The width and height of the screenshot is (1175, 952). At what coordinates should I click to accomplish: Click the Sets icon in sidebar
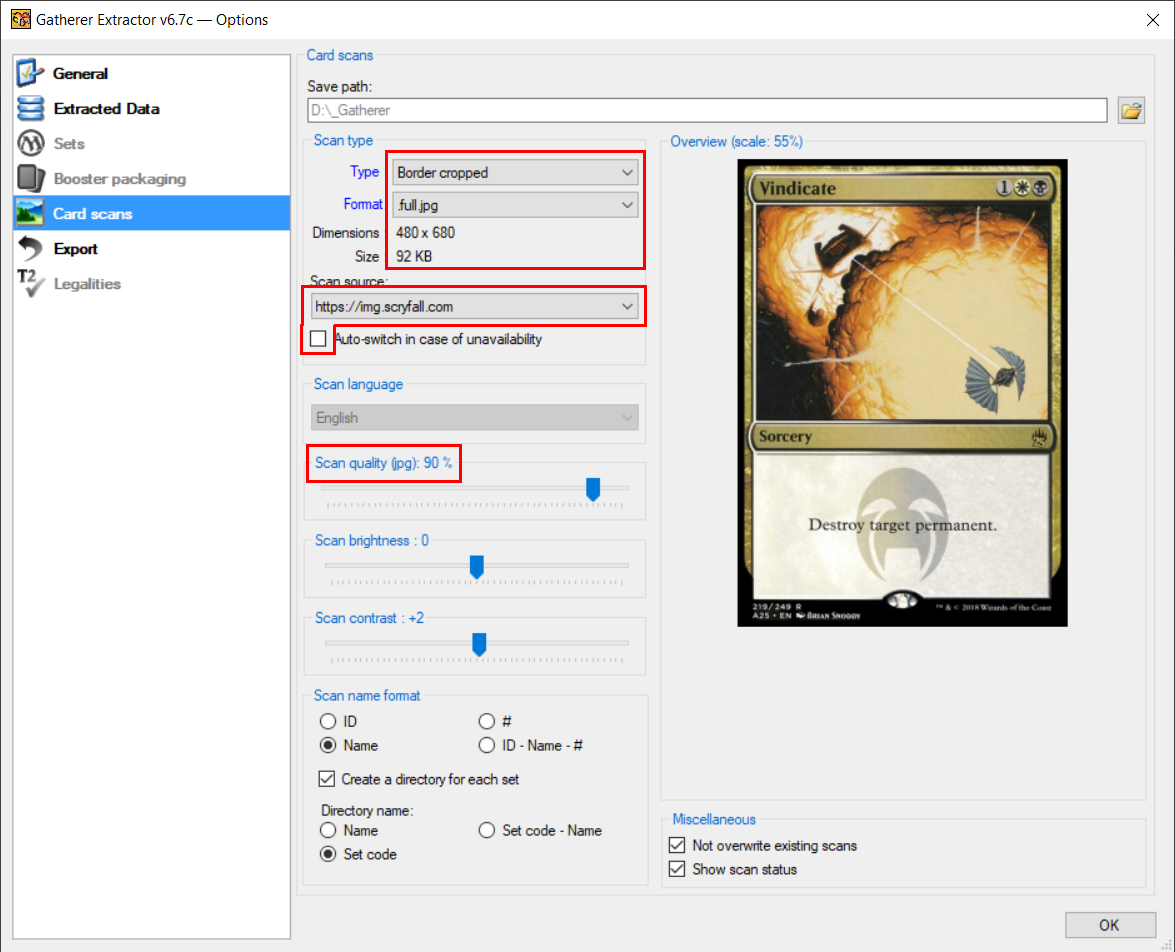coord(31,143)
